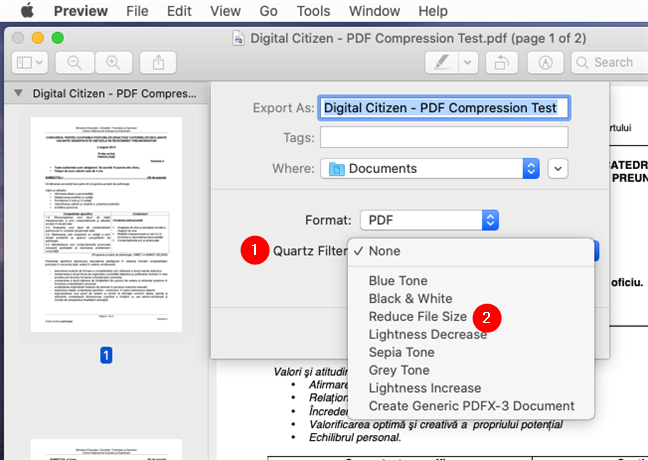This screenshot has height=460, width=648.
Task: Choose Black & White Quartz filter
Action: tap(410, 298)
